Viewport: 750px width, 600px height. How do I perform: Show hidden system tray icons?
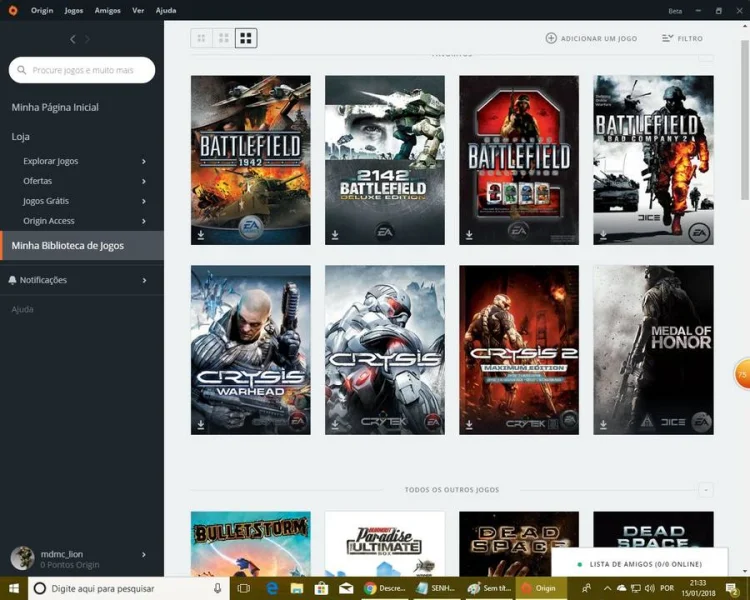[x=607, y=588]
